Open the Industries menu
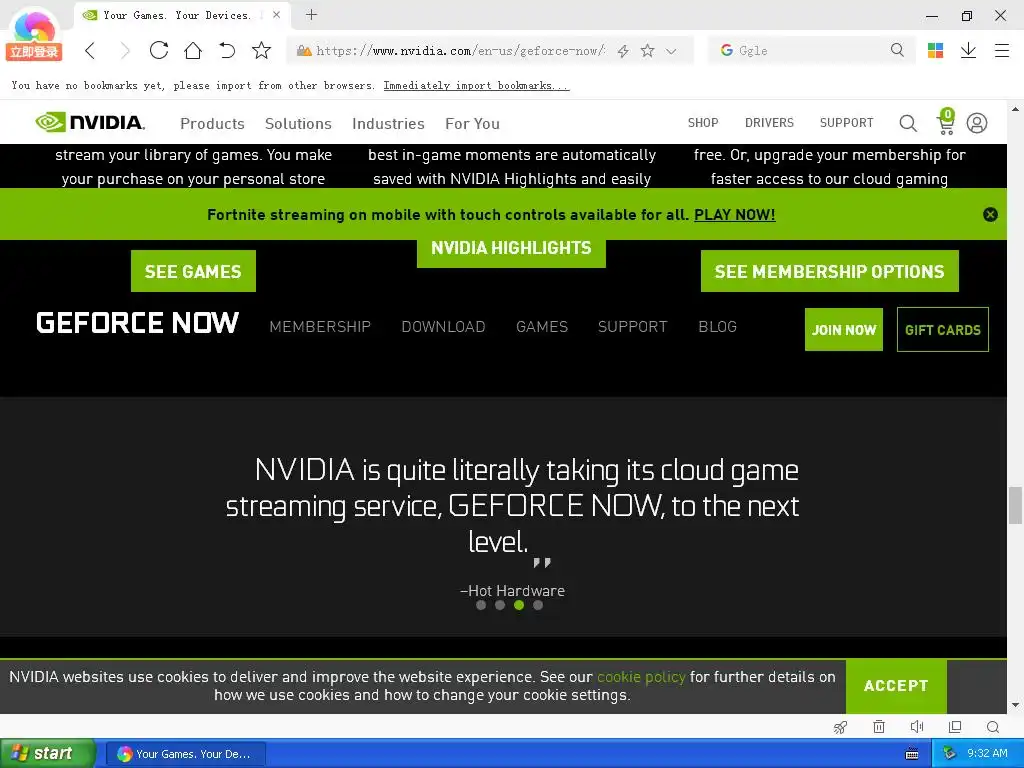Screen dimensions: 1024x768 coord(388,123)
